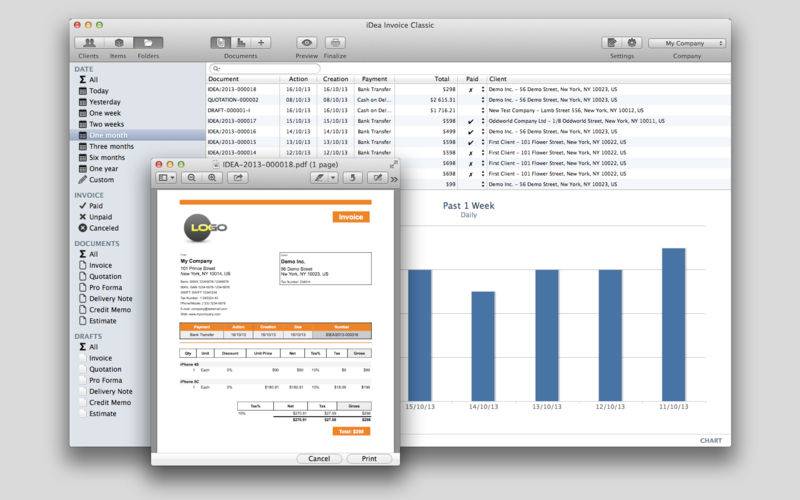Sort by Payment column header
Viewport: 800px width, 500px height.
(374, 79)
